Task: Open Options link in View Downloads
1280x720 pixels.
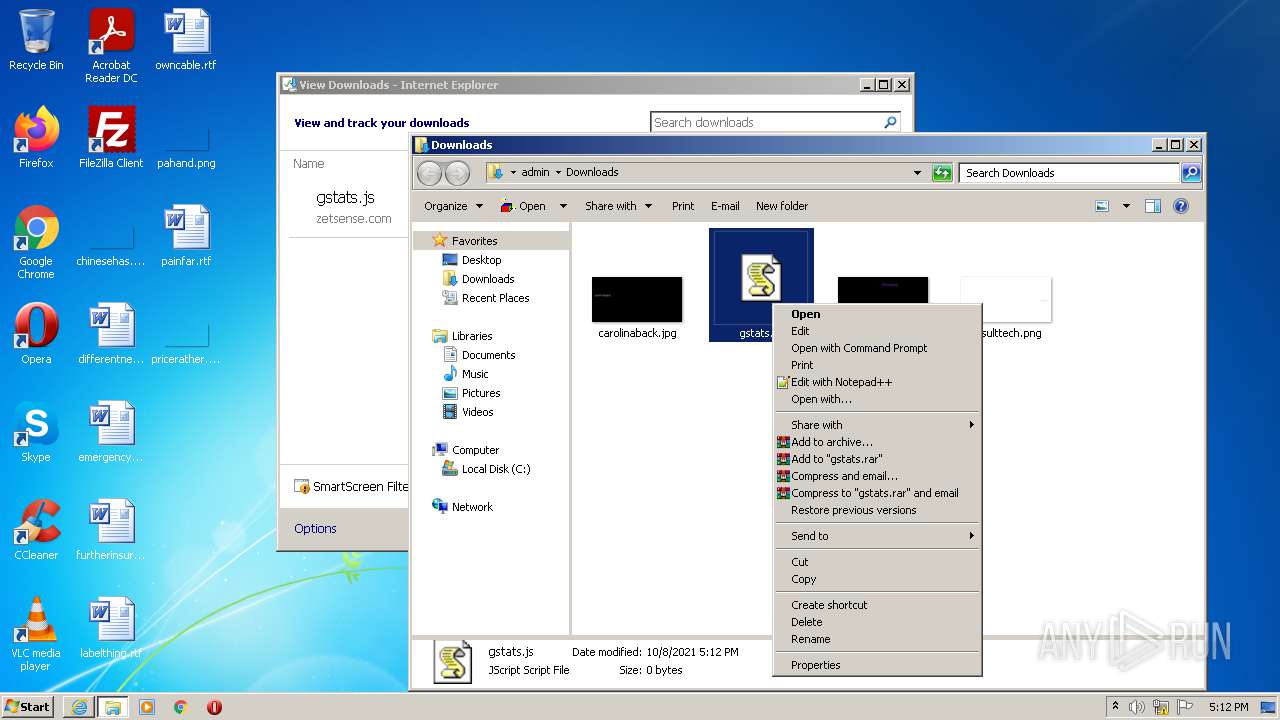Action: coord(315,528)
